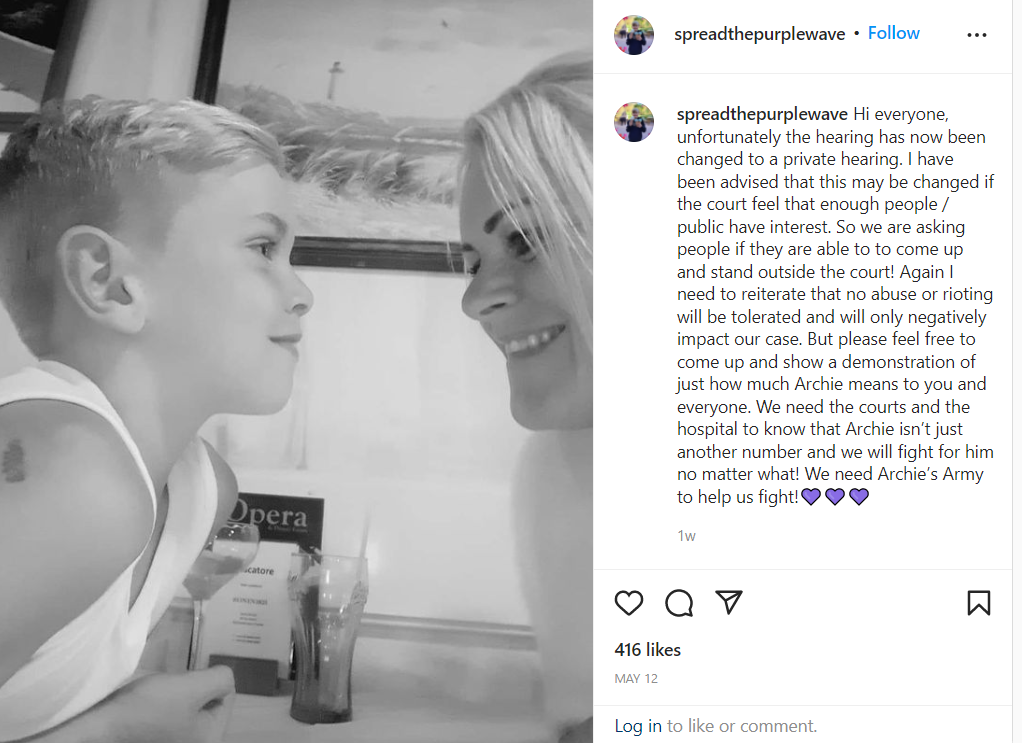Click the last purple heart emoji
1022x743 pixels.
pos(859,497)
